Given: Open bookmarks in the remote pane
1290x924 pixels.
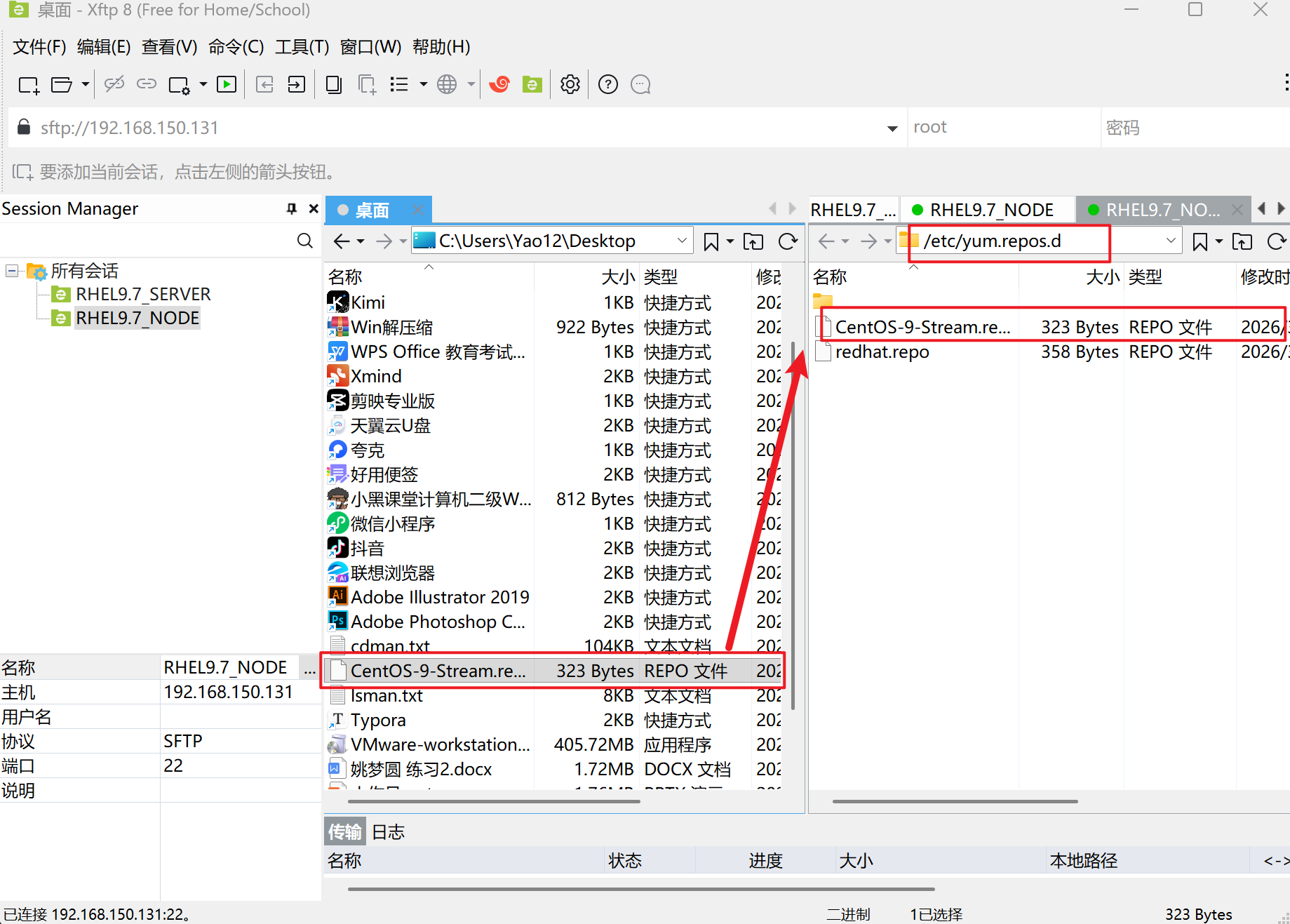Looking at the screenshot, I should tap(1200, 241).
